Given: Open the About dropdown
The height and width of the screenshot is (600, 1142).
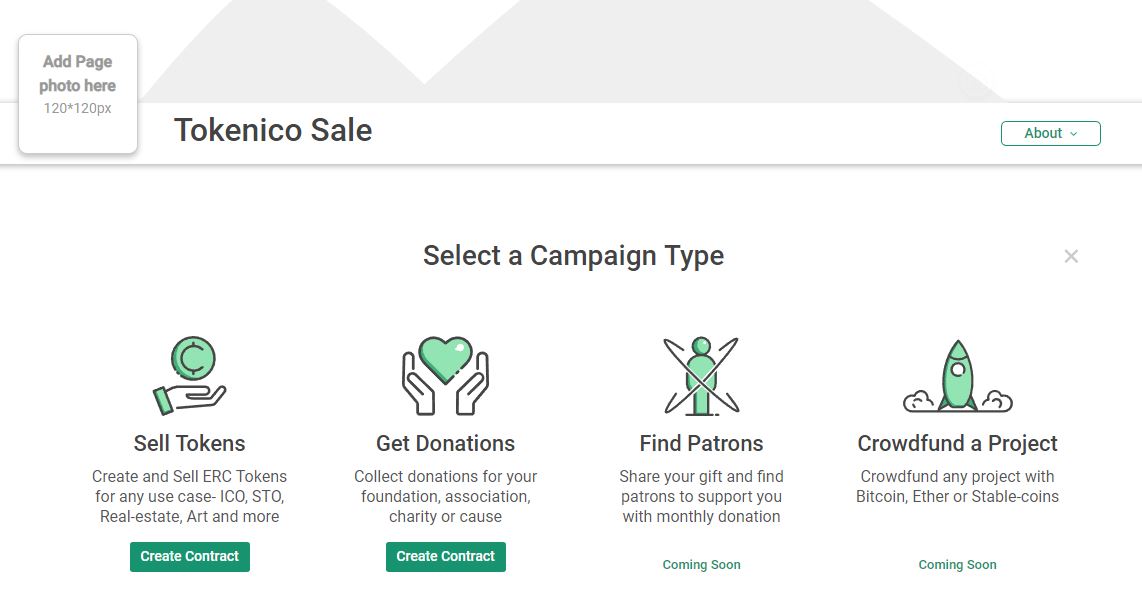Looking at the screenshot, I should pos(1050,133).
